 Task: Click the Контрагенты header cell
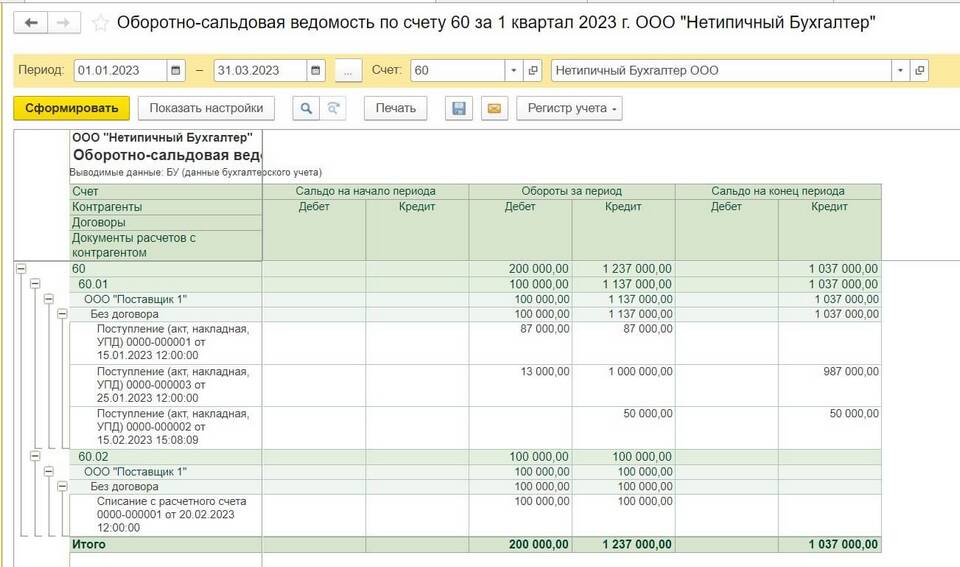[x=166, y=207]
